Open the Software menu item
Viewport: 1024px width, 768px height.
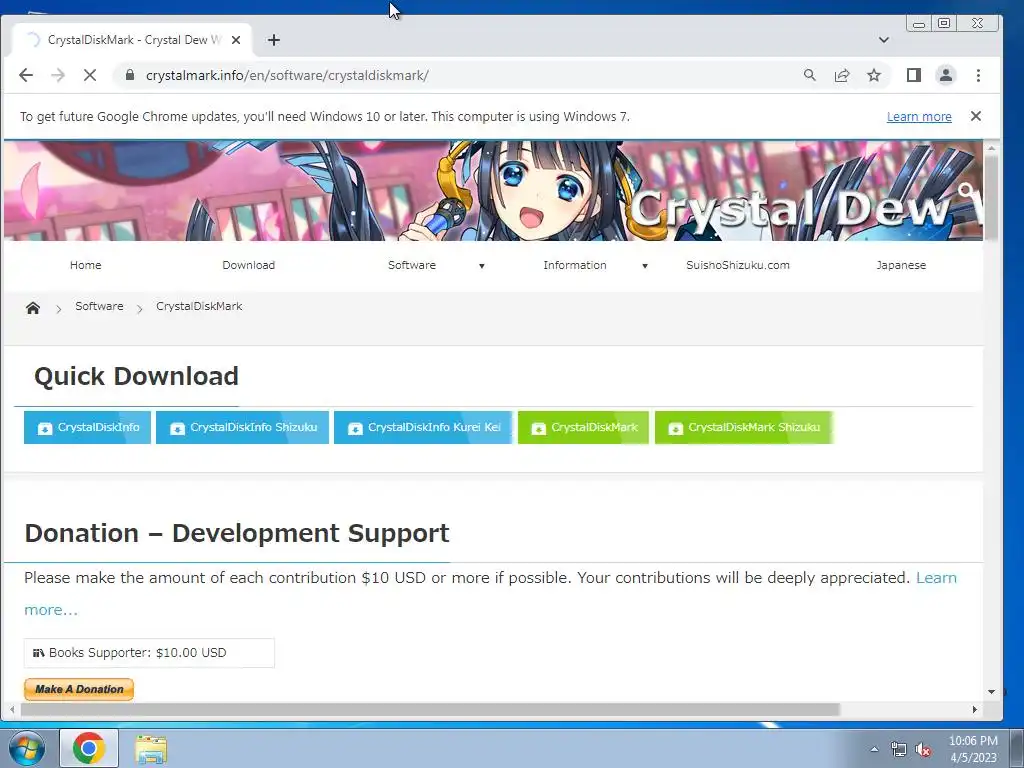click(x=411, y=265)
